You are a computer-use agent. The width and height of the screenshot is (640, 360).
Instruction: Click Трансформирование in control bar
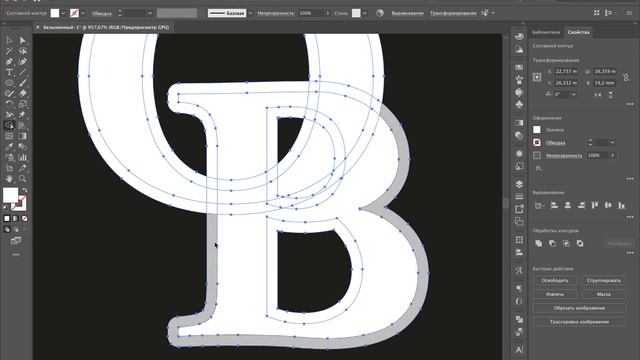(453, 13)
